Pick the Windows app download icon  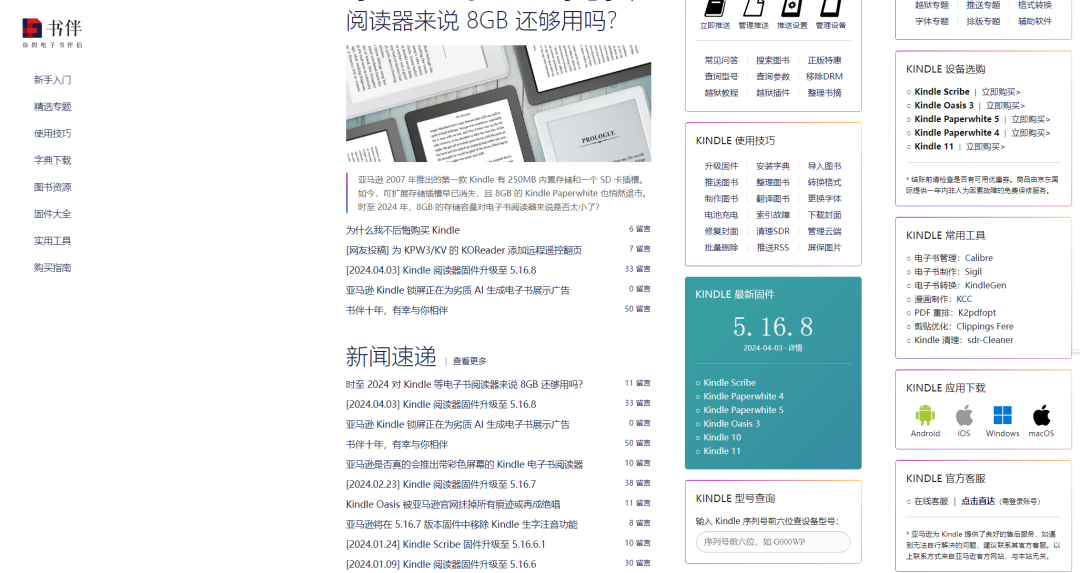pyautogui.click(x=1002, y=415)
